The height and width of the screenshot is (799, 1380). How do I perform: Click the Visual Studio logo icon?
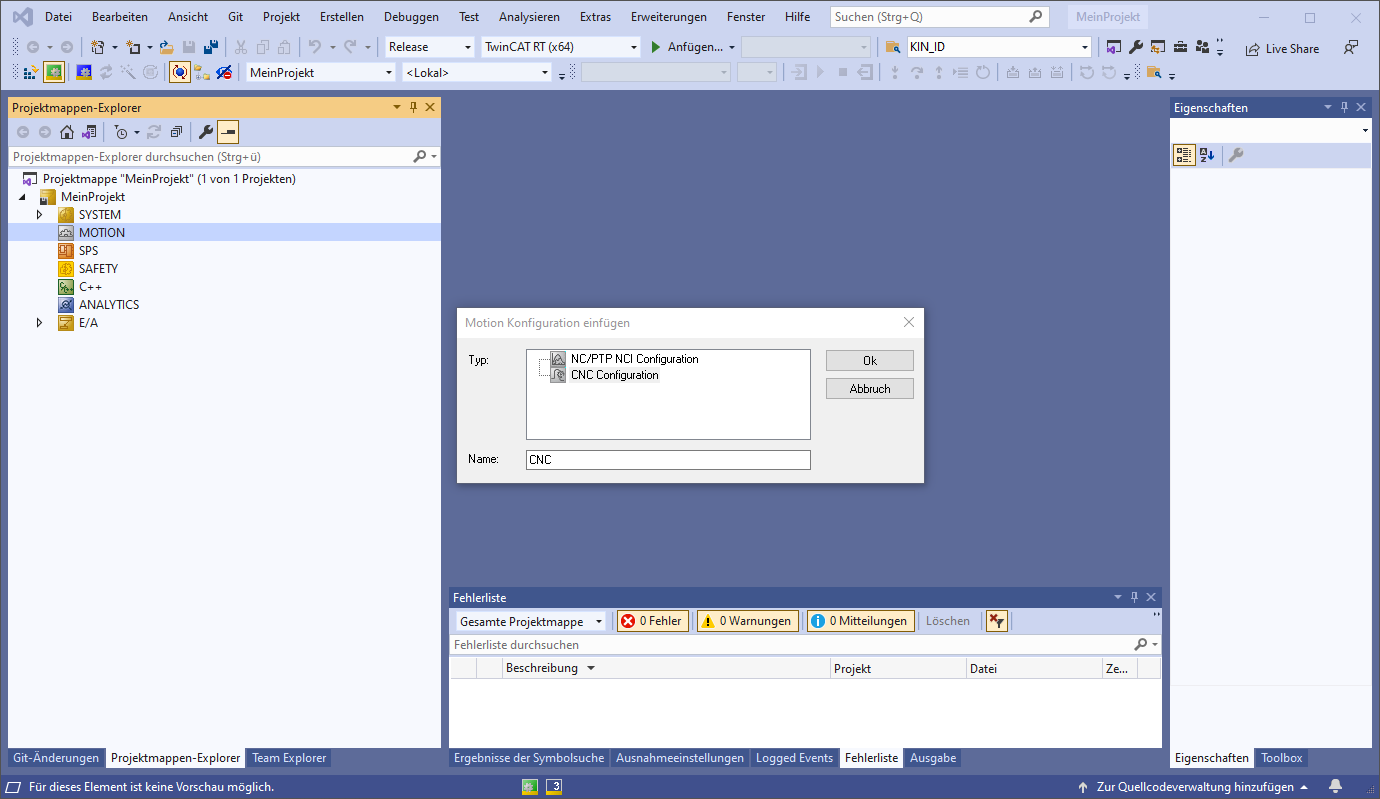point(22,16)
